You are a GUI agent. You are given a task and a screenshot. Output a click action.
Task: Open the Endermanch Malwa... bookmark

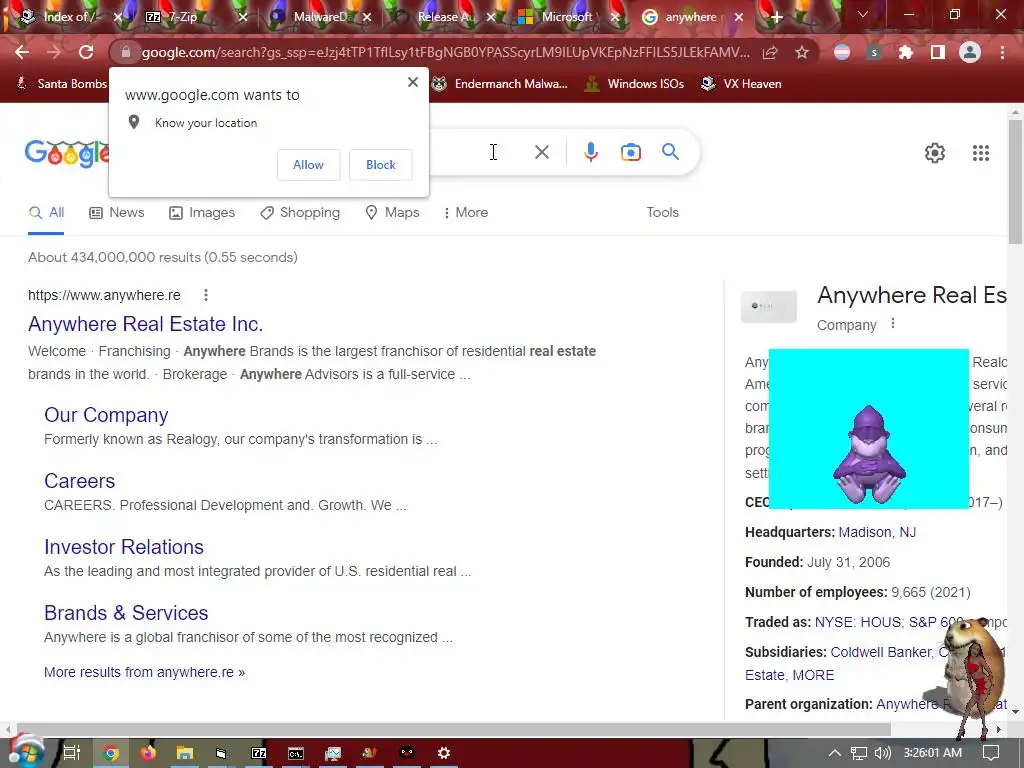click(x=500, y=84)
